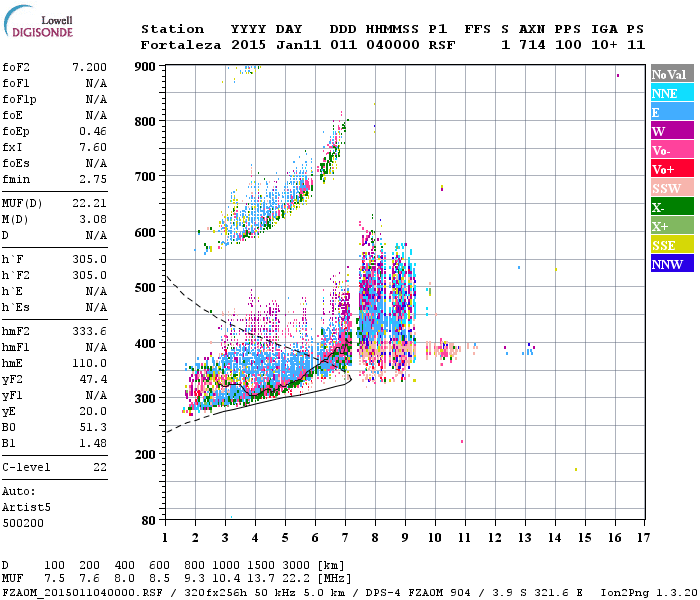Click the 900 label on height axis
Viewport: 700px width, 600px height.
pos(145,67)
